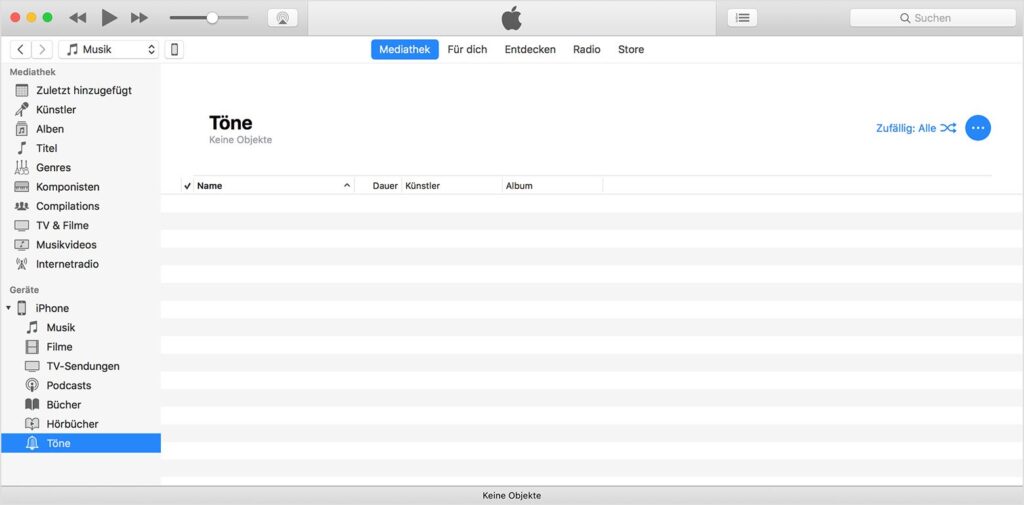Sort by the Dauer column

[x=378, y=186]
